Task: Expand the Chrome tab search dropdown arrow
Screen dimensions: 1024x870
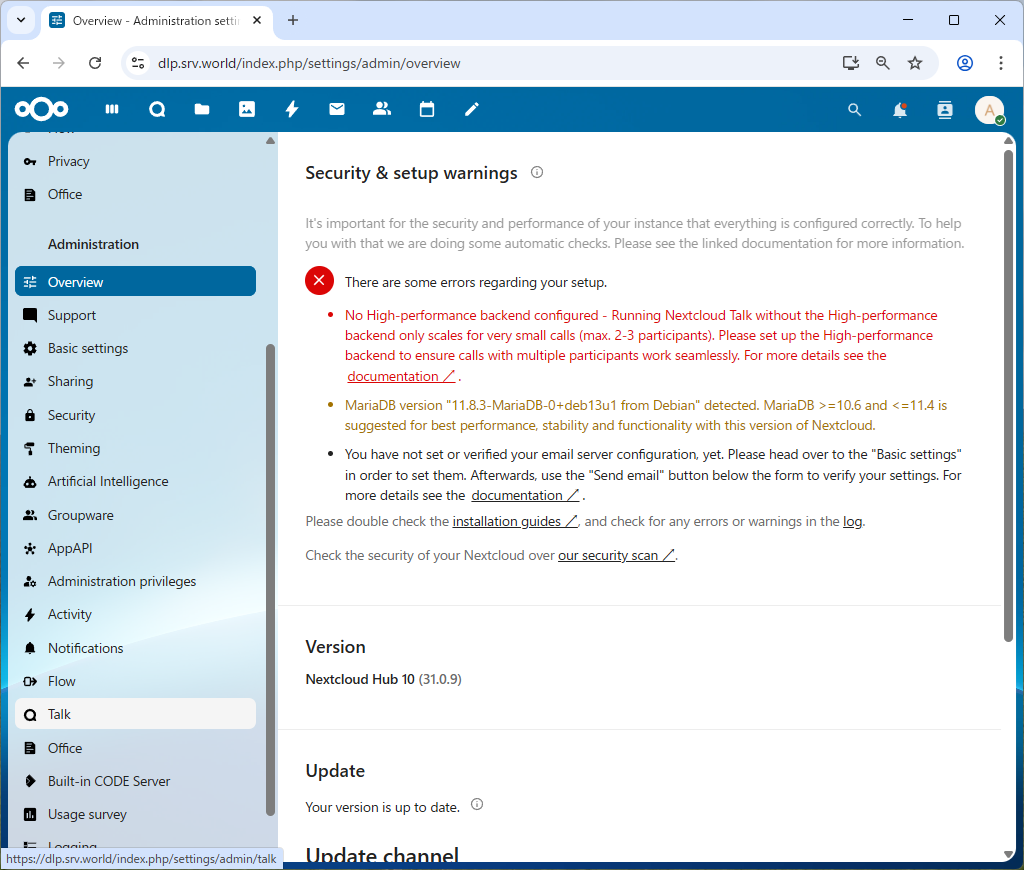Action: tap(21, 20)
